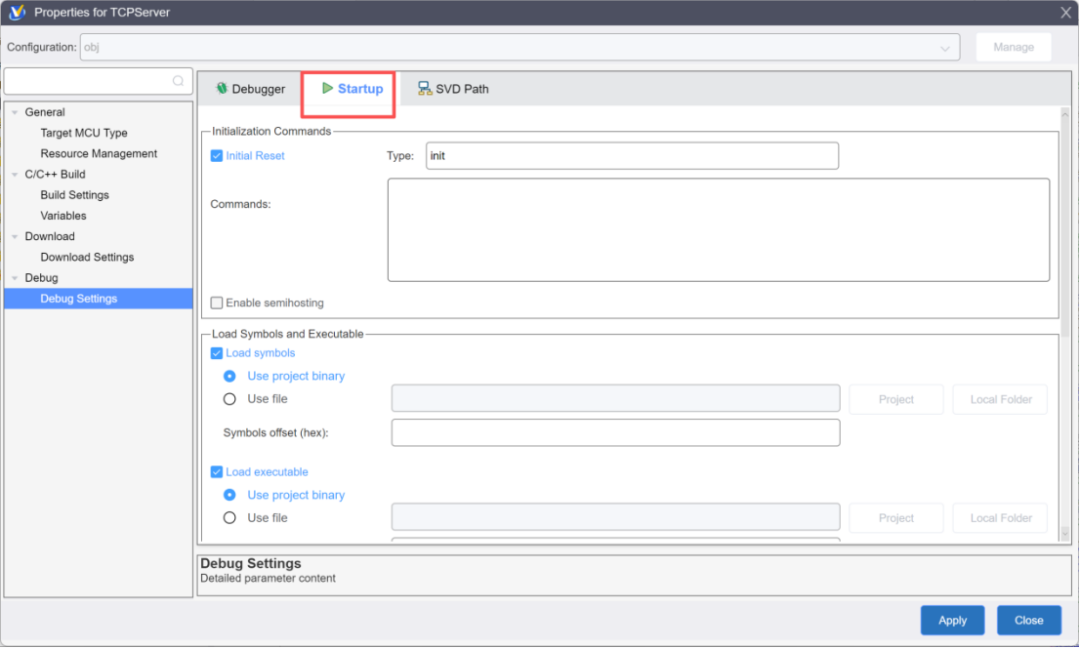This screenshot has width=1080, height=648.
Task: Open the SVD Path tab
Action: point(453,89)
